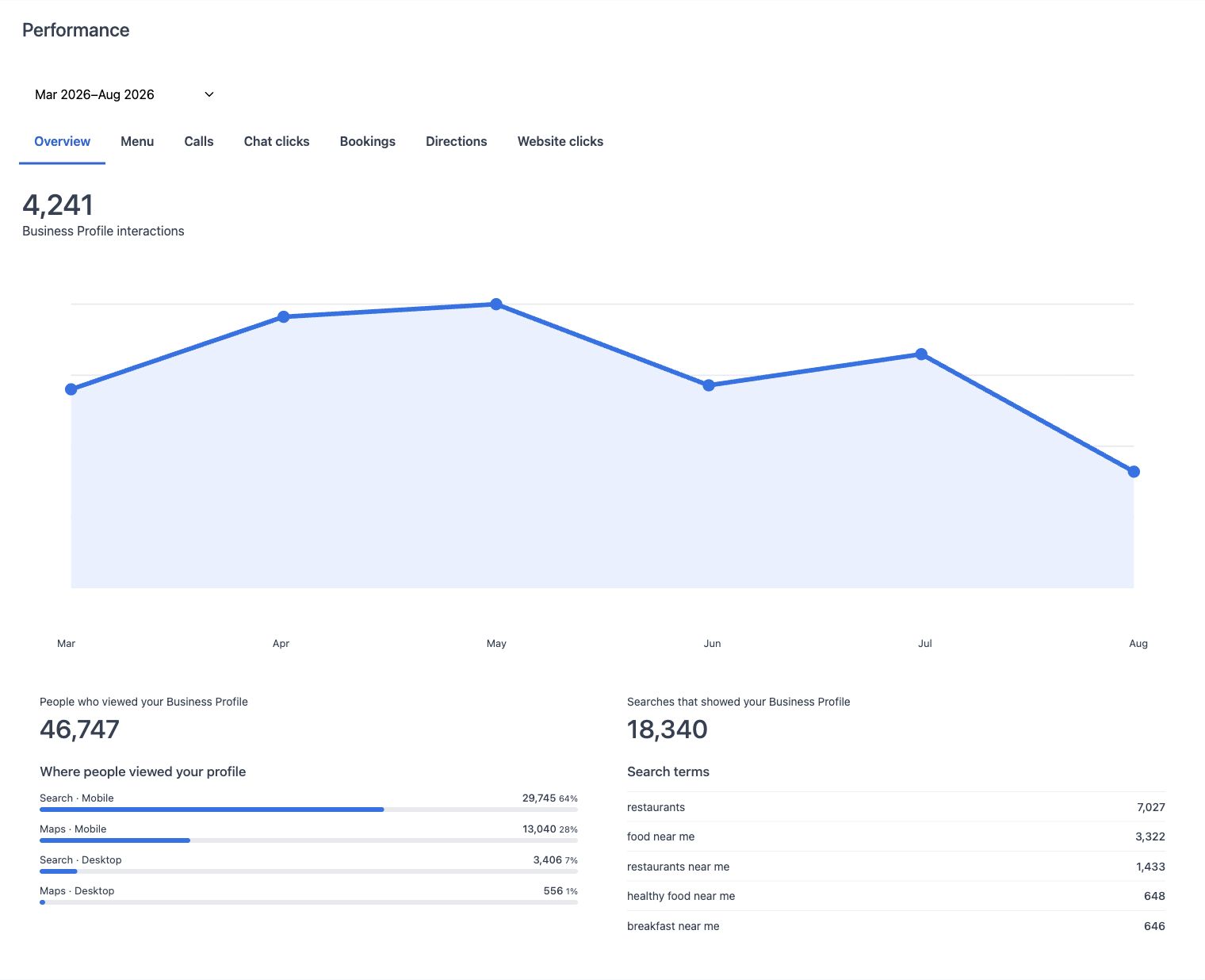Click the Maps · Desktop progress bar
Image resolution: width=1205 pixels, height=980 pixels.
[x=308, y=902]
